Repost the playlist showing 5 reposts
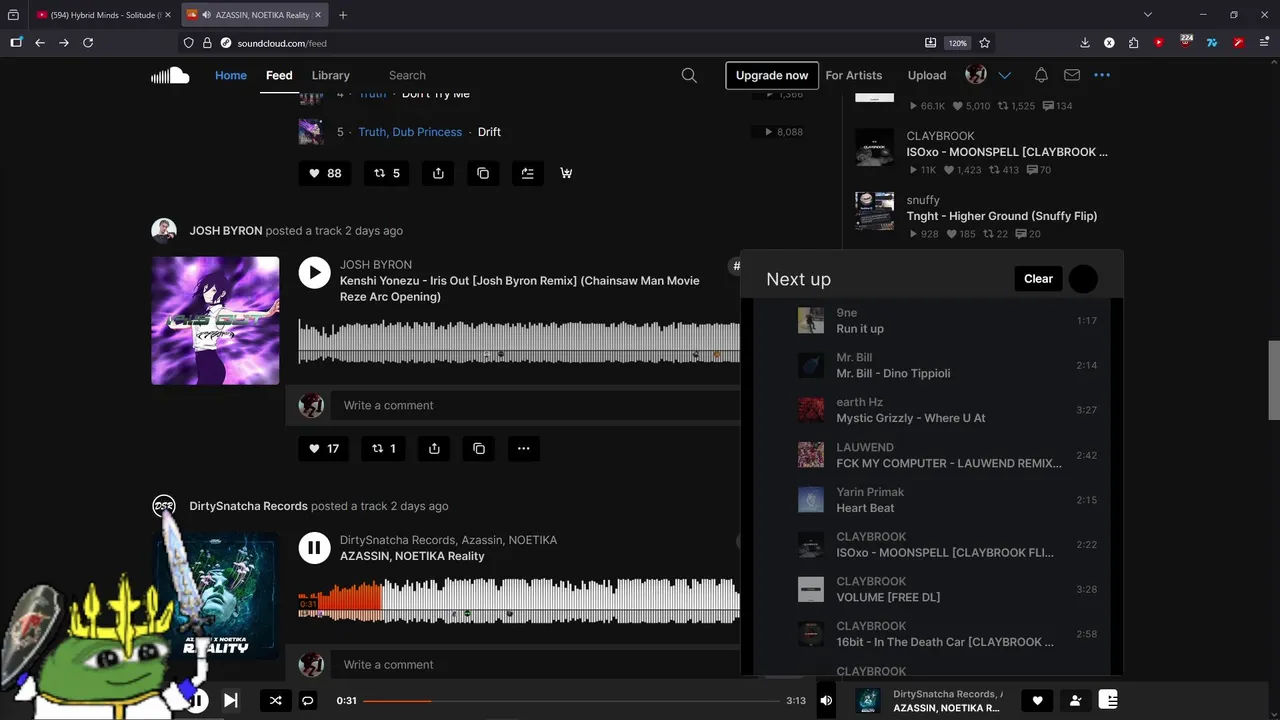This screenshot has width=1280, height=720. (x=386, y=173)
